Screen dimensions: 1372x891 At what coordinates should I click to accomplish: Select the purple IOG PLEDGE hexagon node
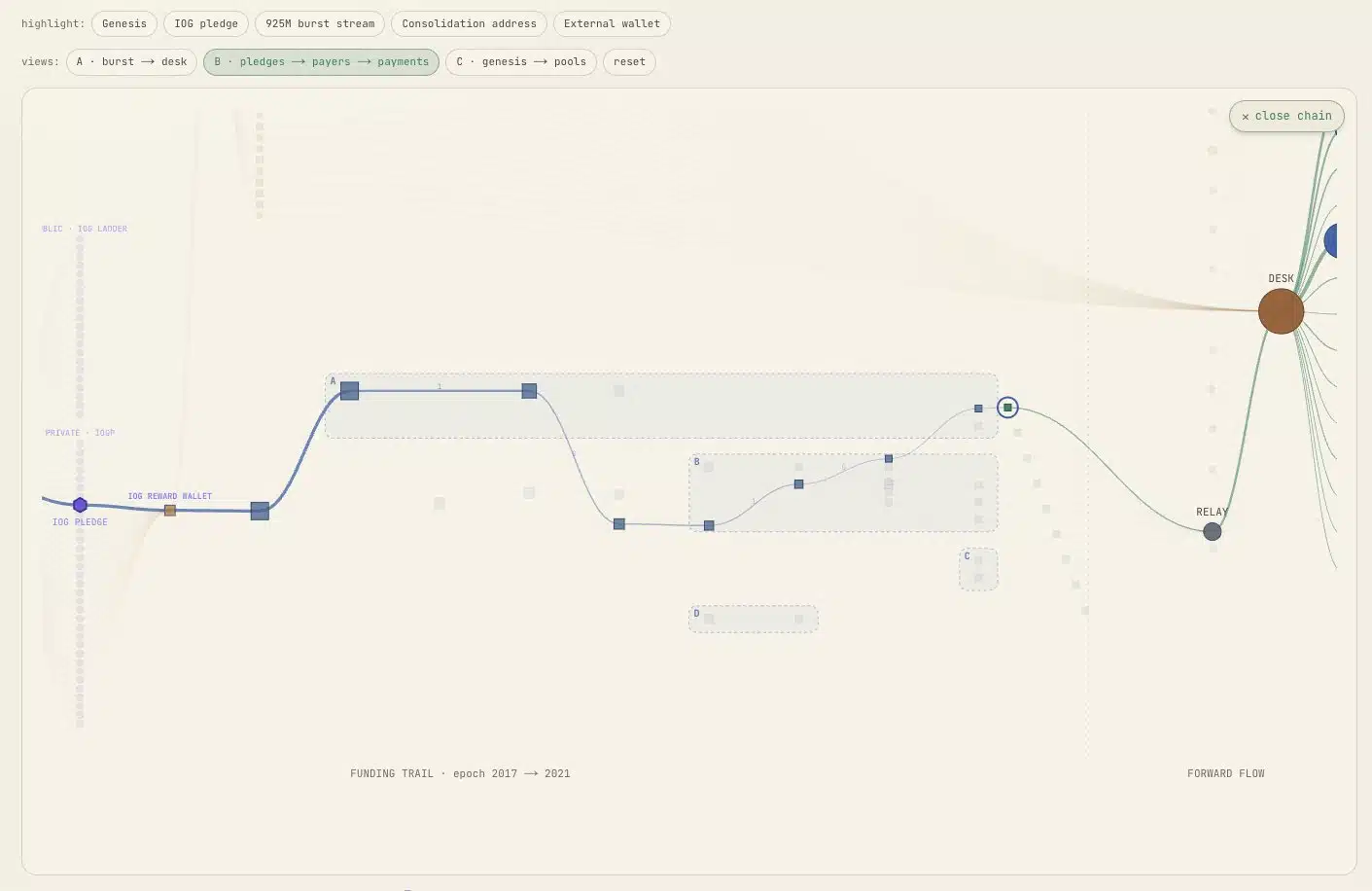[80, 505]
